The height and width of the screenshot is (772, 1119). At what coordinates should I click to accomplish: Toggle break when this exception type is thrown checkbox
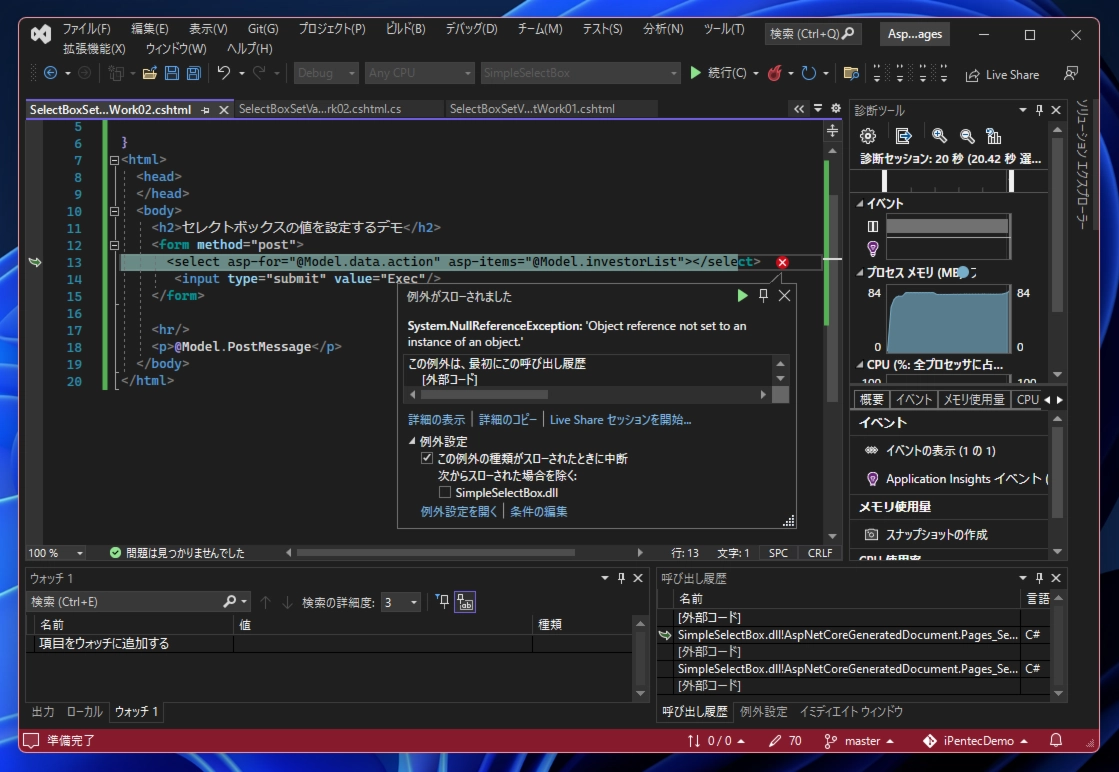pyautogui.click(x=427, y=458)
